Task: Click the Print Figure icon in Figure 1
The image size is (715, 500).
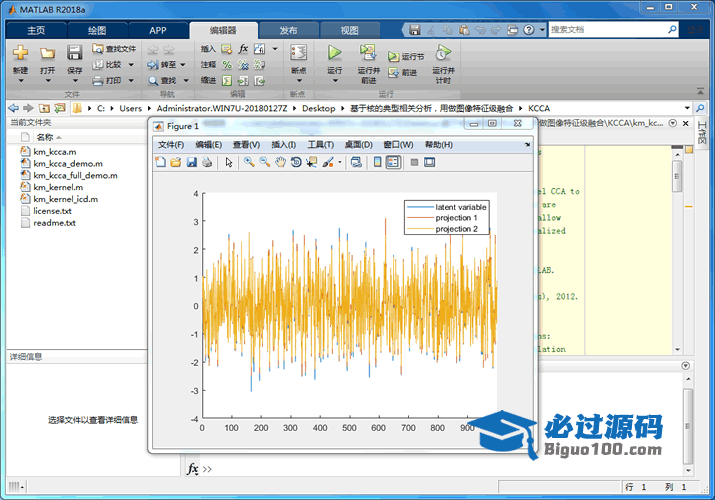Action: tap(207, 162)
